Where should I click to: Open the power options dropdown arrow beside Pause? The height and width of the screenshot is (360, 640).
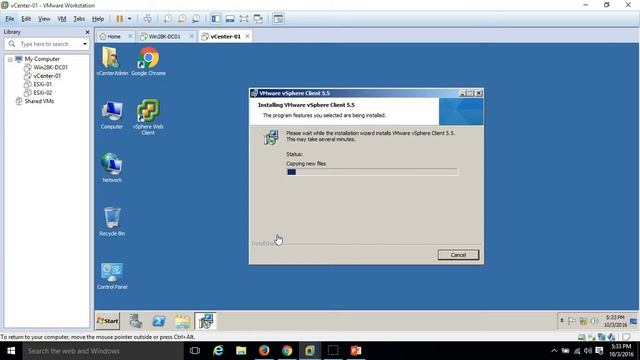click(x=129, y=19)
